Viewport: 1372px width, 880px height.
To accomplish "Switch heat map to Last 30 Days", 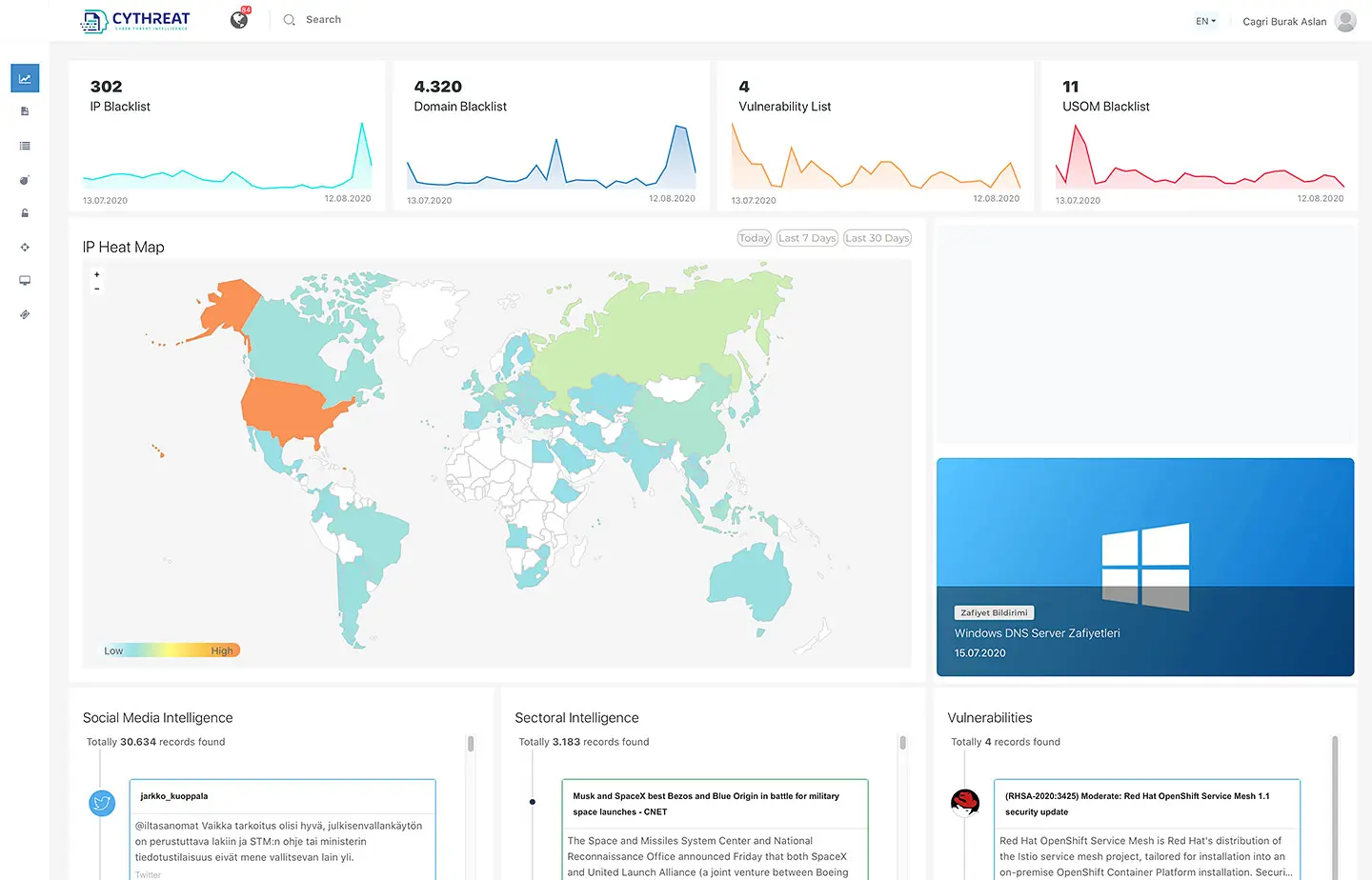I will [x=878, y=238].
